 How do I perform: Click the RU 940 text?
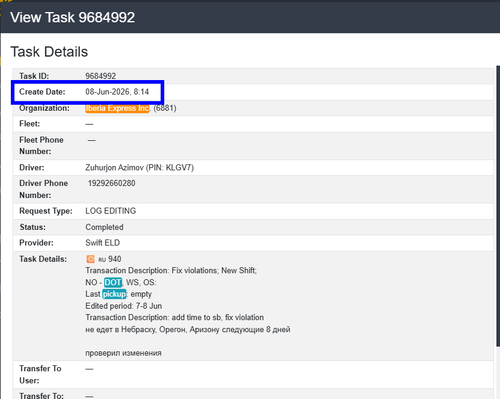coord(110,259)
